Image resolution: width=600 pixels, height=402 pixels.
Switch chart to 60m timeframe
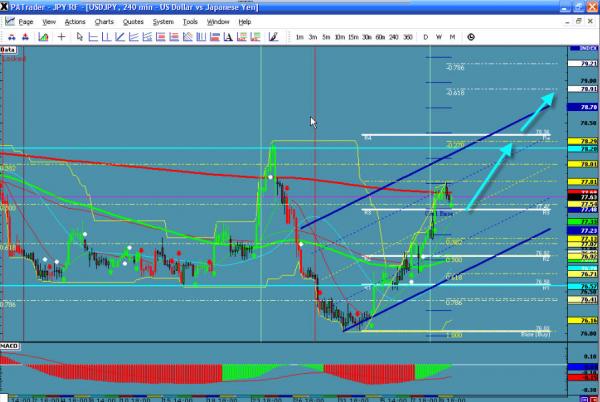click(380, 37)
